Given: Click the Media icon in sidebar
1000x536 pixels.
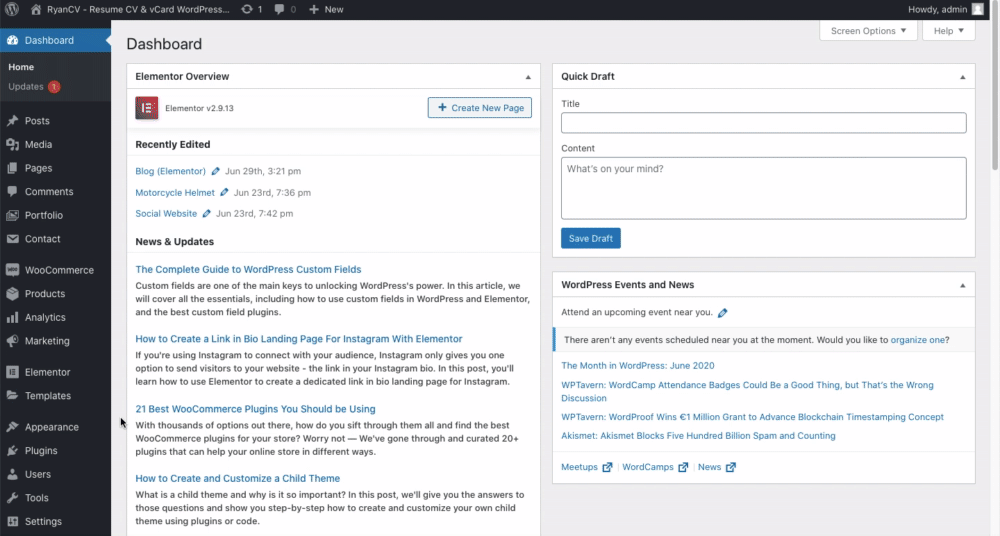Looking at the screenshot, I should pos(12,144).
